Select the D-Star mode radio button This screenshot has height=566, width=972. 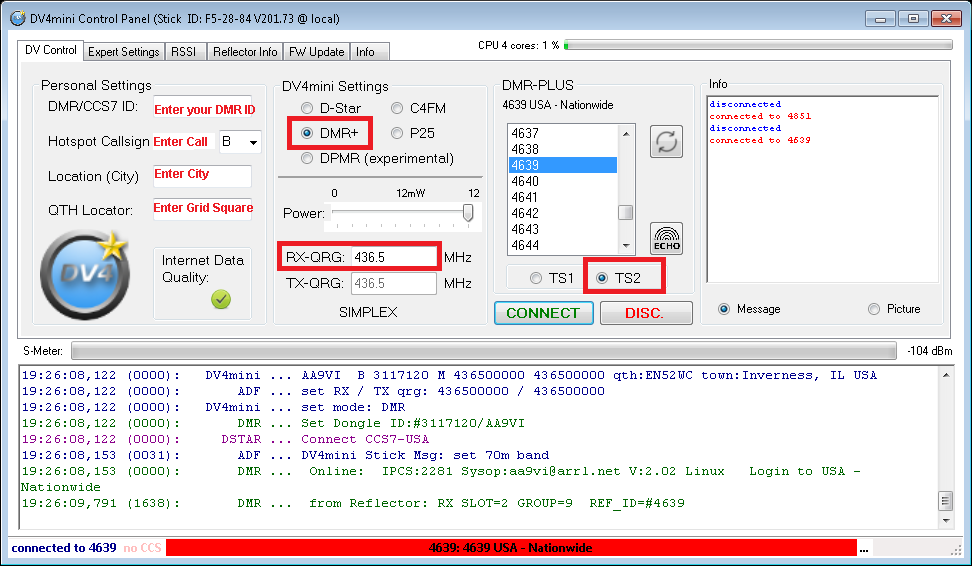click(x=307, y=108)
